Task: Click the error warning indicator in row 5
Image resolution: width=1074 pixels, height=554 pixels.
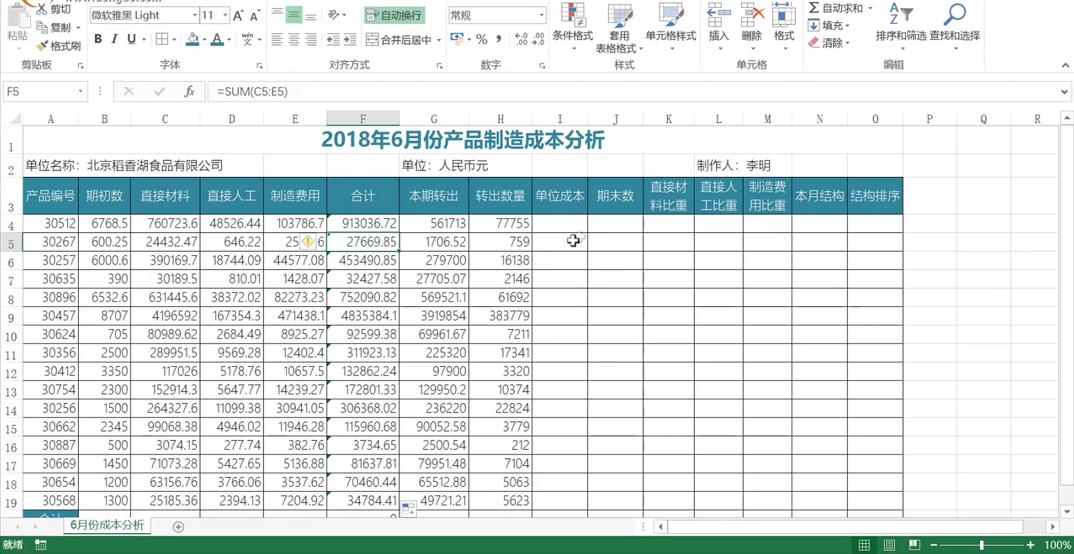Action: coord(308,241)
